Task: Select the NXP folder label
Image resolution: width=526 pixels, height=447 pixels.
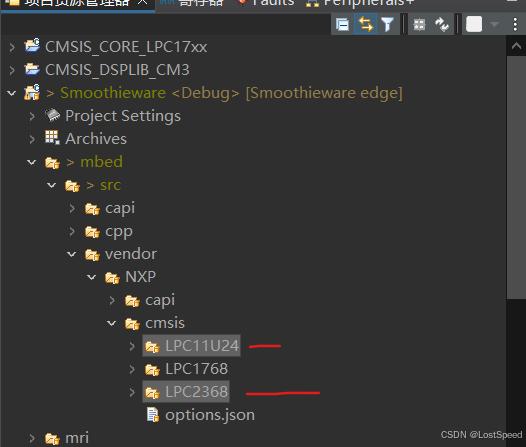Action: 141,277
